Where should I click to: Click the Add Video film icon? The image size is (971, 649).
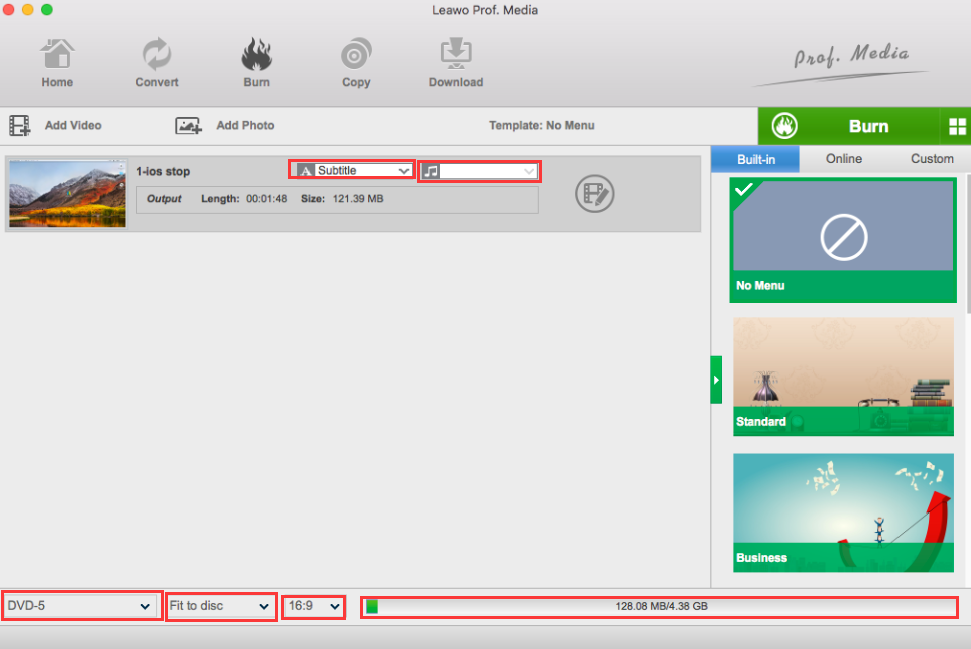click(20, 126)
